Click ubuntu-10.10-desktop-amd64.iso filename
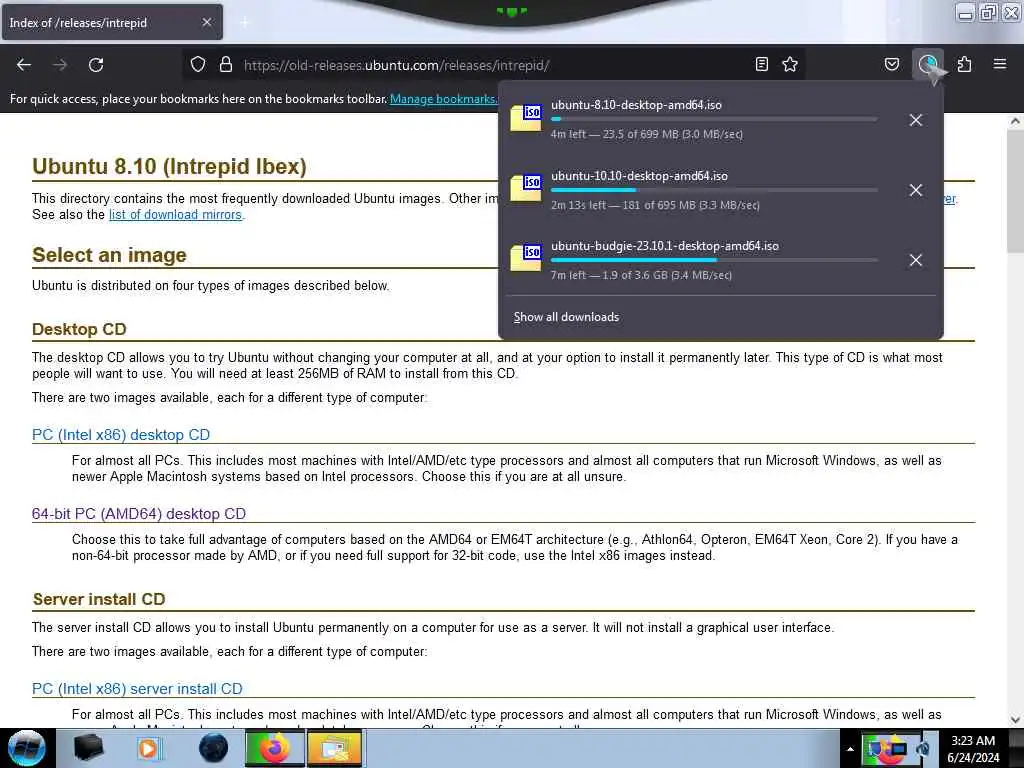The image size is (1024, 768). click(639, 176)
